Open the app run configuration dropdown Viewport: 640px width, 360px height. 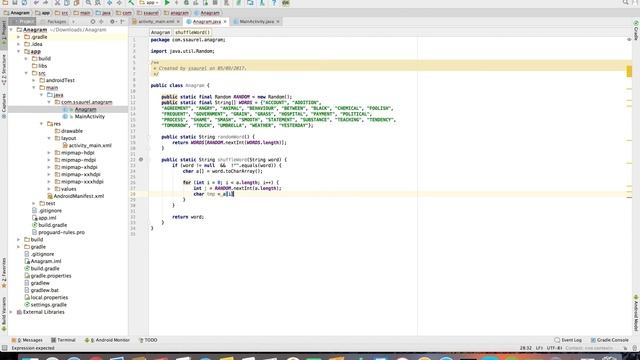click(149, 2)
